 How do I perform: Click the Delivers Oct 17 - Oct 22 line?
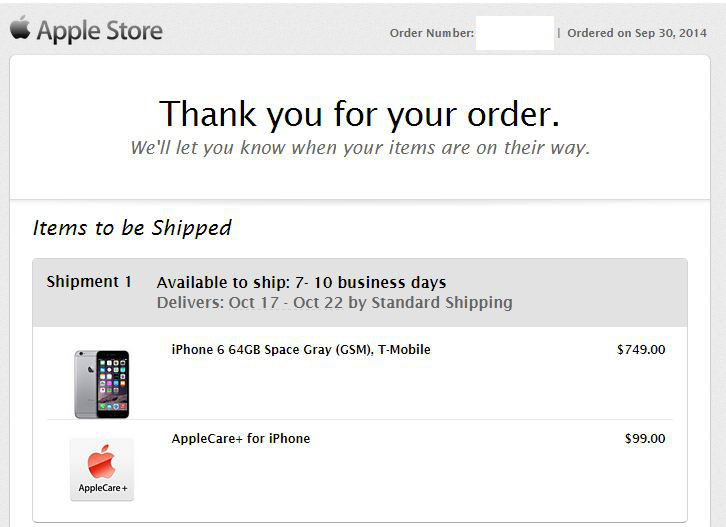[x=335, y=302]
